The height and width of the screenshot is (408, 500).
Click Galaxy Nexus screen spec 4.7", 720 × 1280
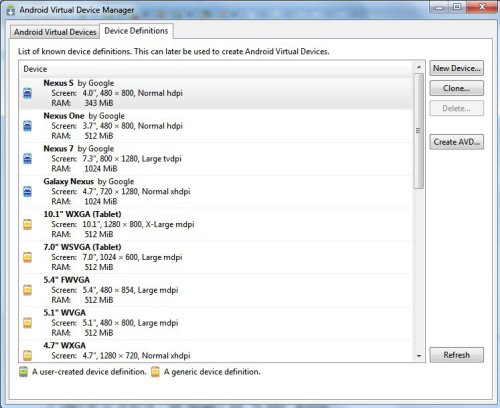click(x=110, y=192)
